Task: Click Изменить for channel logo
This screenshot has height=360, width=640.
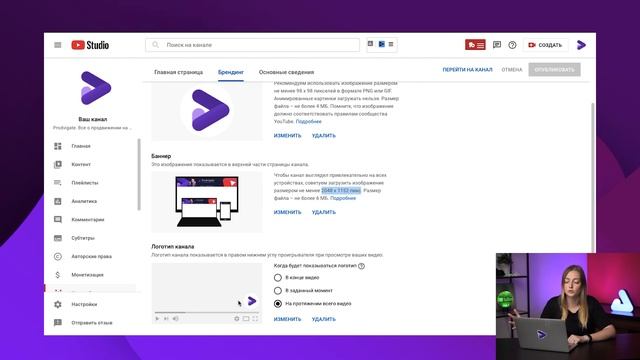Action: pyautogui.click(x=287, y=319)
